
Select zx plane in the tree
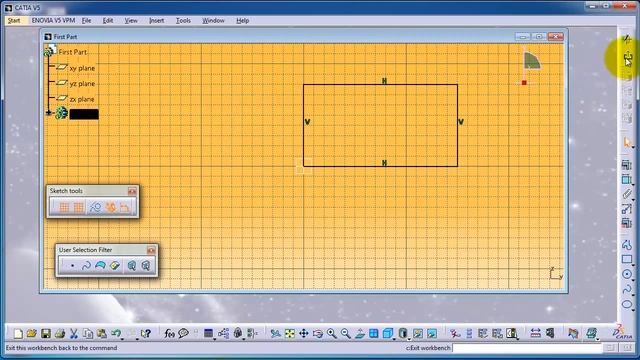point(82,99)
